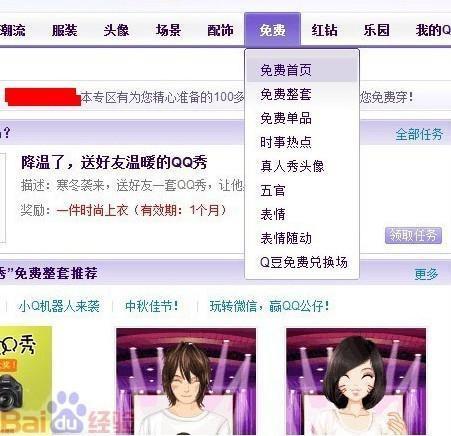The height and width of the screenshot is (436, 451).
Task: Switch to the 场景 tab
Action: (168, 31)
